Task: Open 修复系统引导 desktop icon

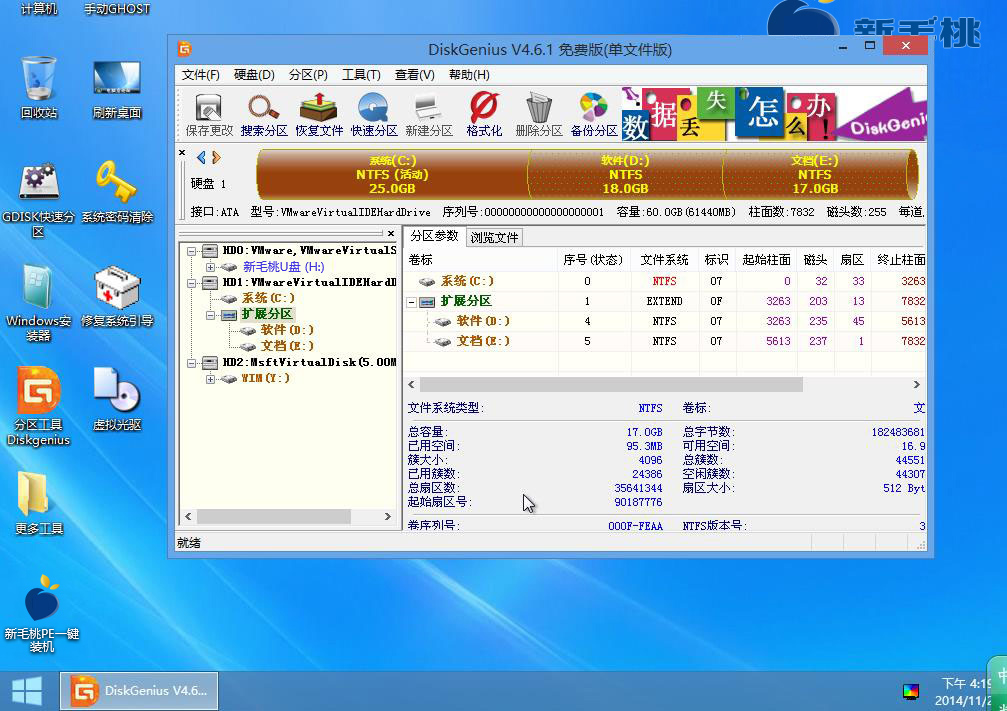Action: pyautogui.click(x=117, y=295)
